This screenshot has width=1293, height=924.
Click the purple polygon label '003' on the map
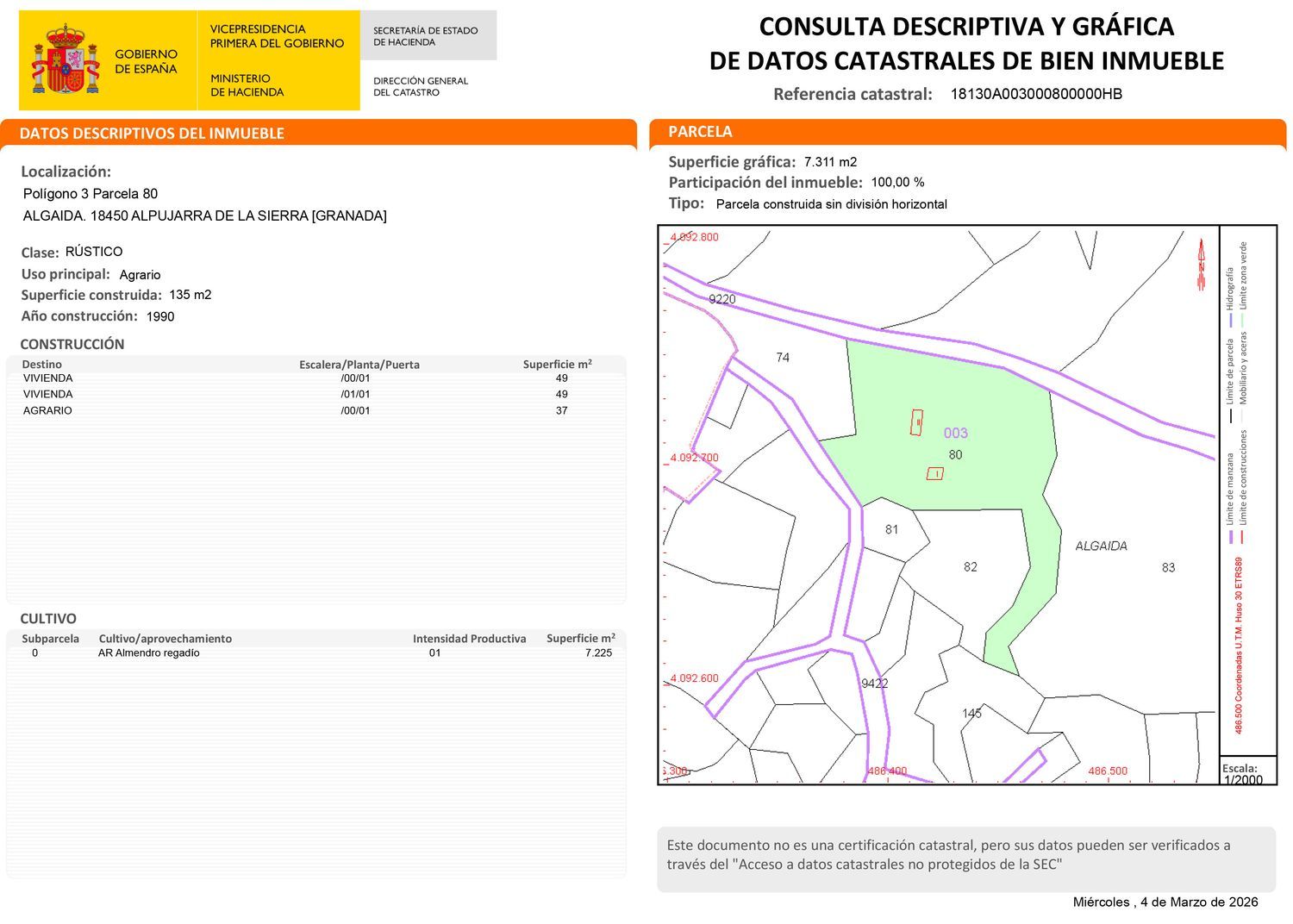click(956, 434)
